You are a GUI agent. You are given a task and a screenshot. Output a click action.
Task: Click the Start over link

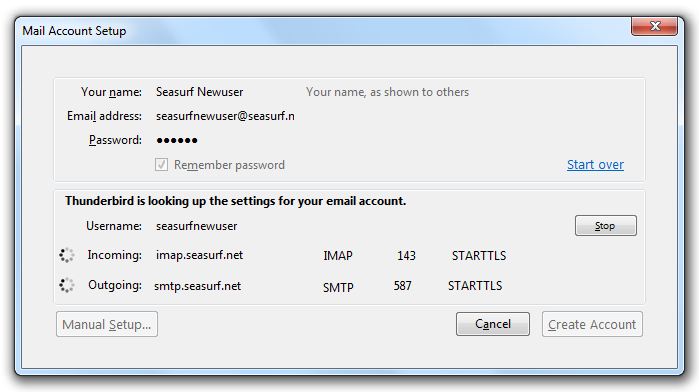(x=595, y=165)
